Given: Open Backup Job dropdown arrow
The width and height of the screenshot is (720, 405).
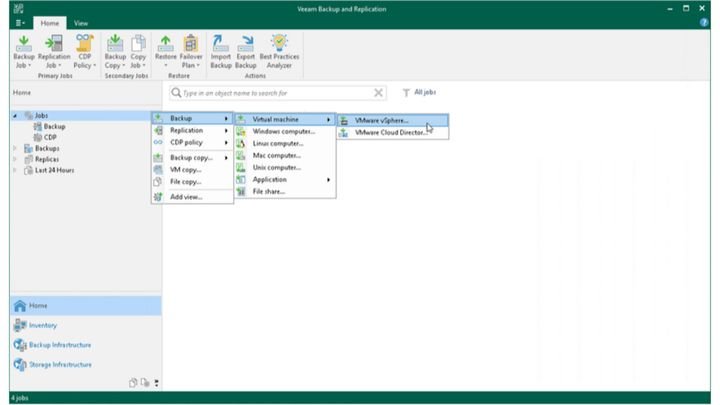Looking at the screenshot, I should pyautogui.click(x=29, y=66).
